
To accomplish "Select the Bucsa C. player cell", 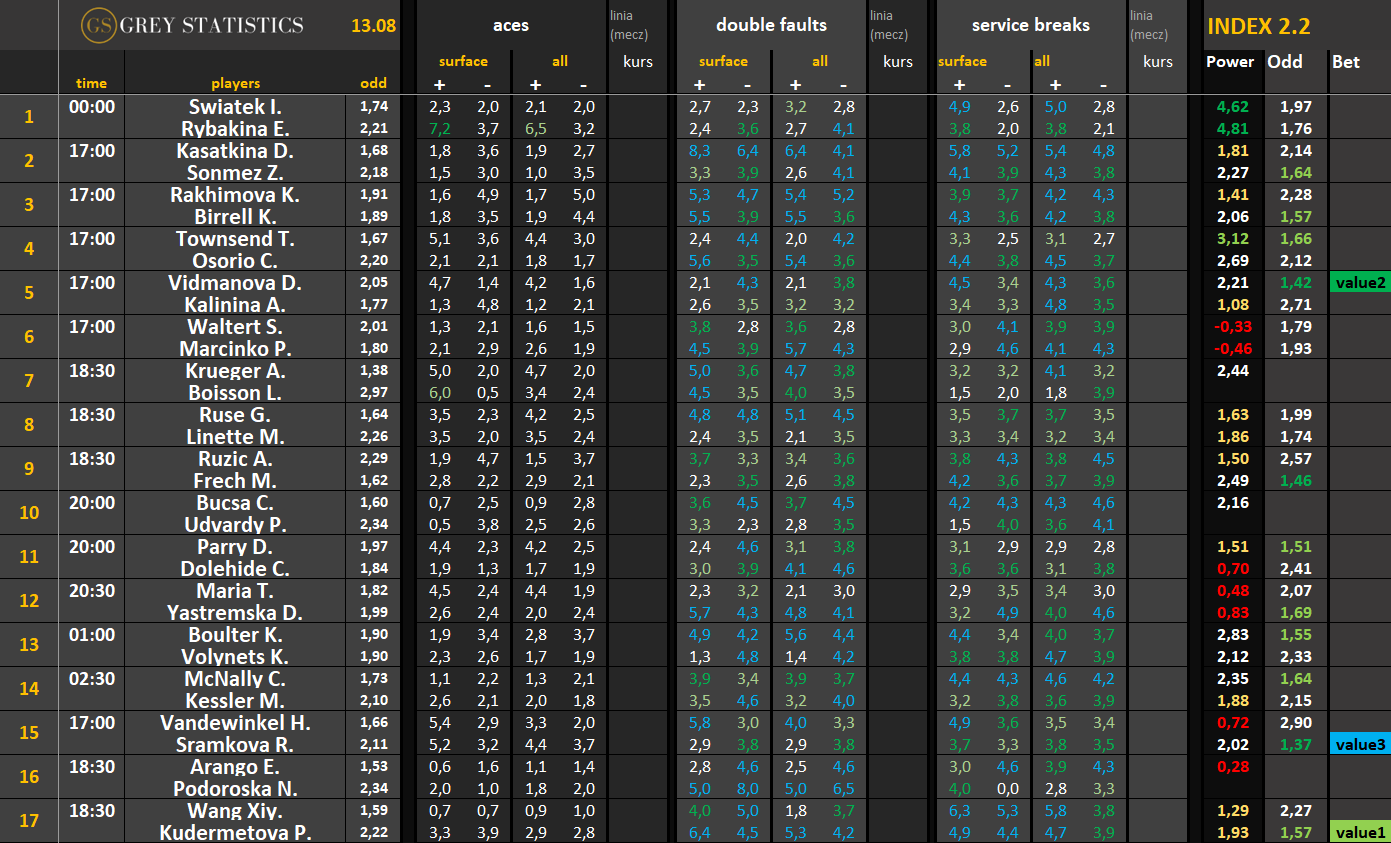I will tap(235, 502).
